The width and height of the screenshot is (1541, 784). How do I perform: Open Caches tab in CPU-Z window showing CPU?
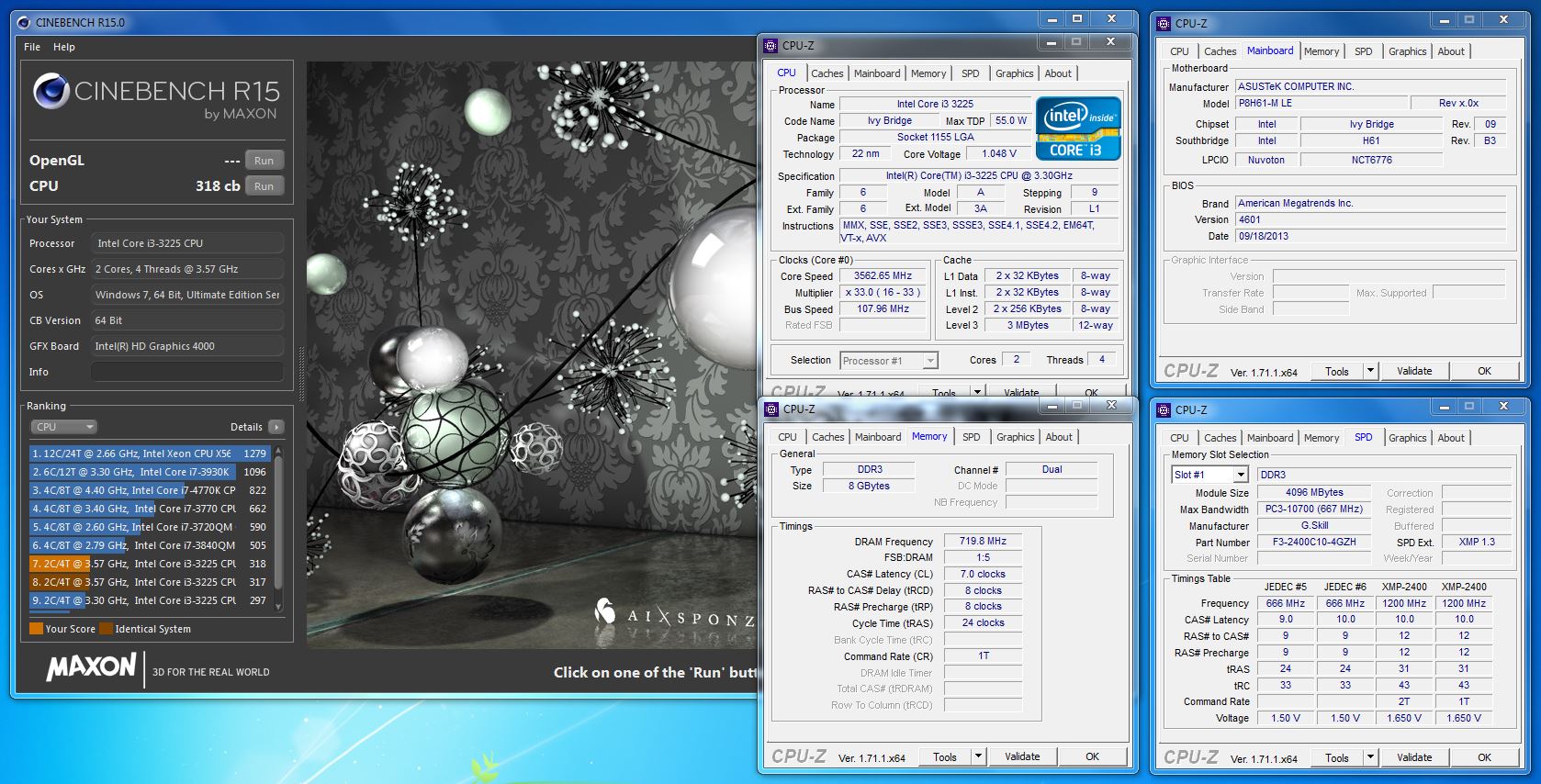[x=827, y=73]
